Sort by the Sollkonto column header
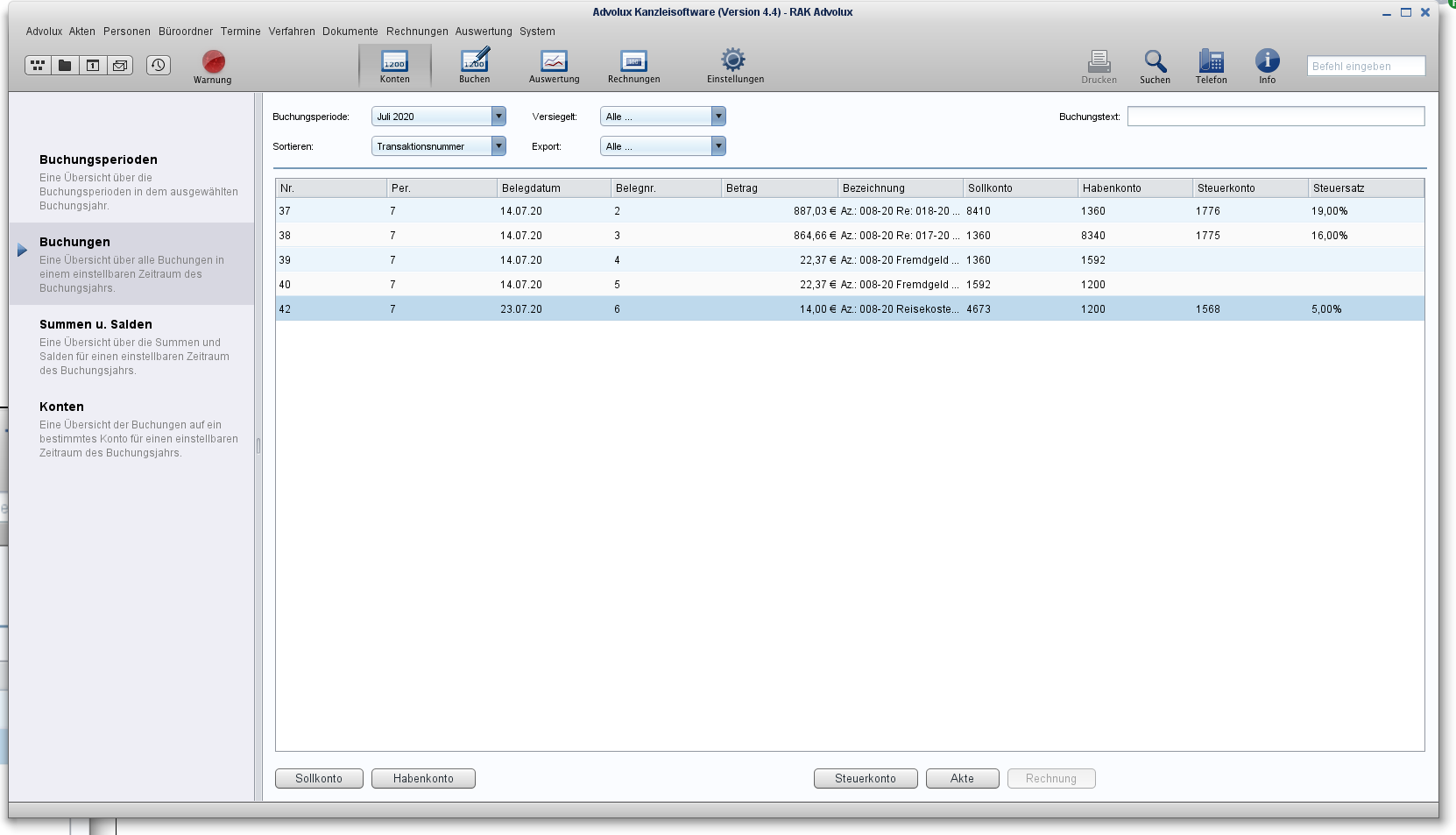 (1021, 188)
